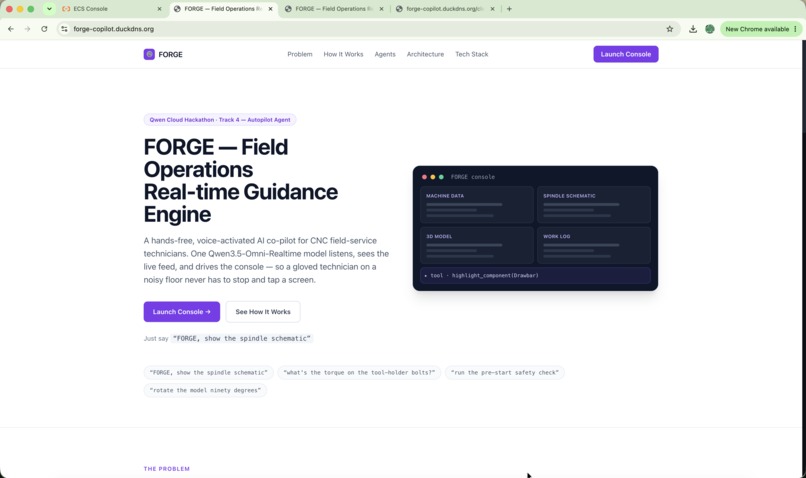Click the FORGE brand name text
This screenshot has height=478, width=806.
tap(170, 54)
